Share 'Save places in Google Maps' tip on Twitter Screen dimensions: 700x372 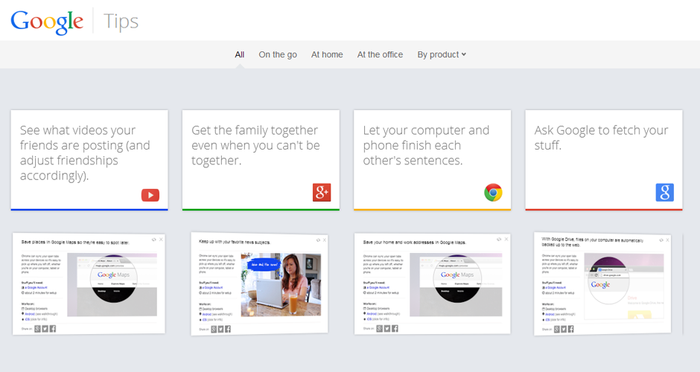coord(45,329)
